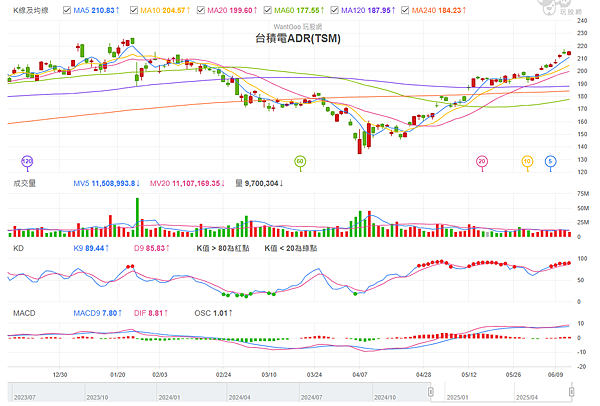Click the 04/07 date axis label
Viewport: 600px width, 406px height.
tap(360, 375)
